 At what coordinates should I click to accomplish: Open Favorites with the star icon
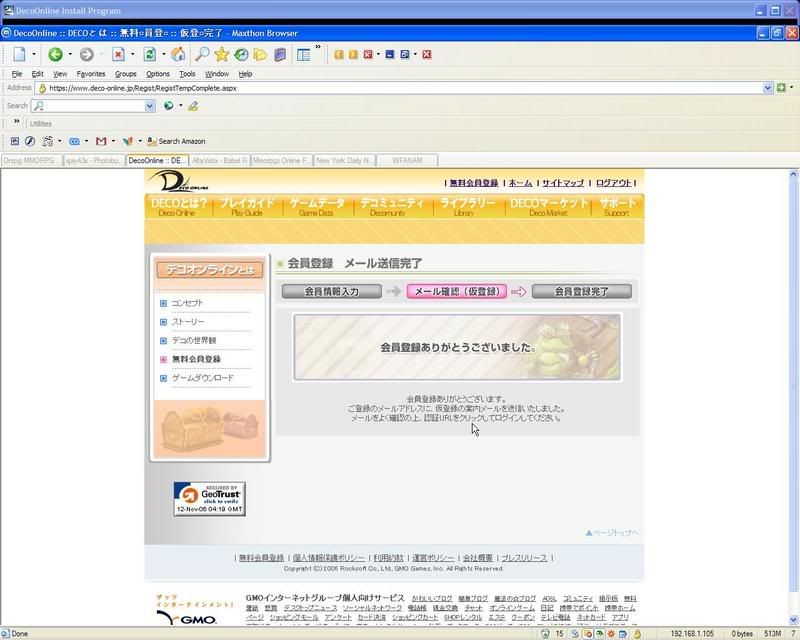pyautogui.click(x=222, y=54)
